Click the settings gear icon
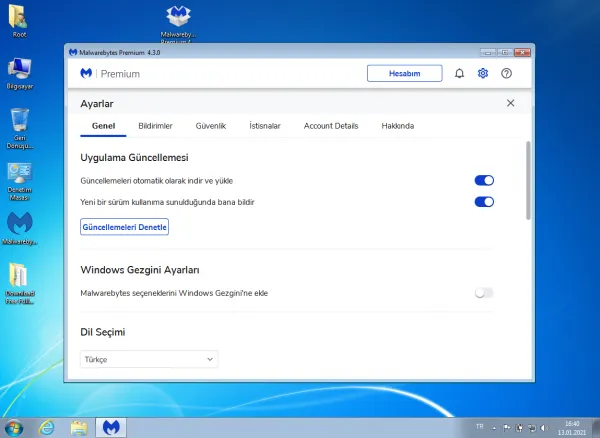600x438 pixels. click(483, 73)
